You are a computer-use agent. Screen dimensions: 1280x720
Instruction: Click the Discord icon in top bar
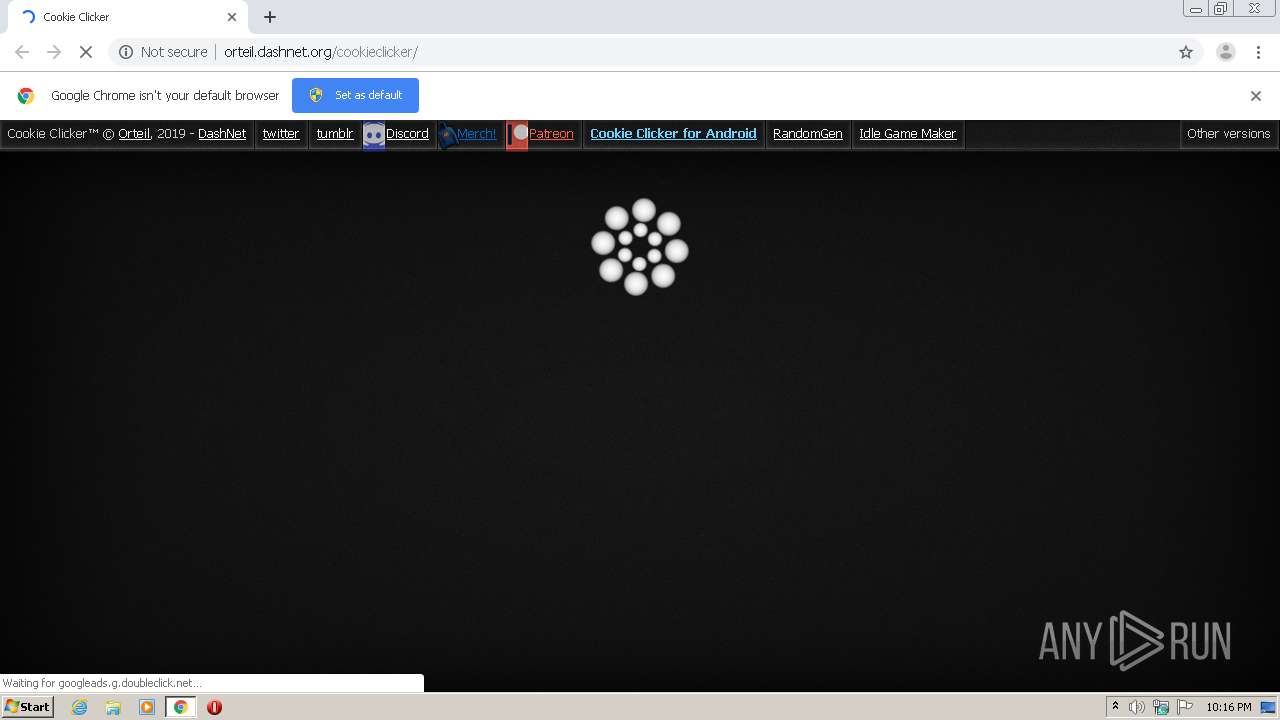(x=374, y=135)
